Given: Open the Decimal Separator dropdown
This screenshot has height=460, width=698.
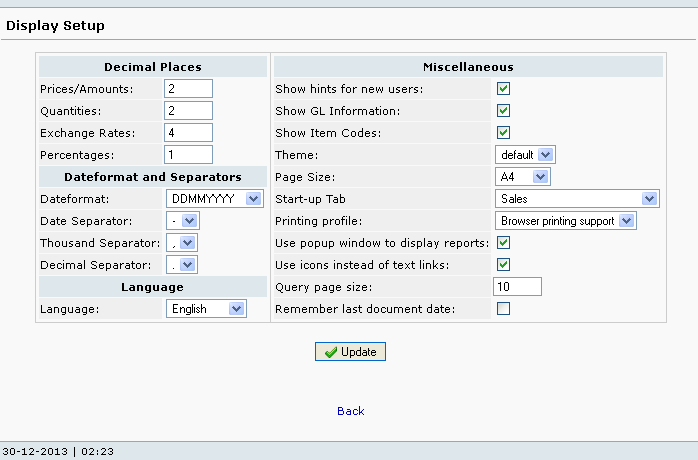Looking at the screenshot, I should pos(182,265).
